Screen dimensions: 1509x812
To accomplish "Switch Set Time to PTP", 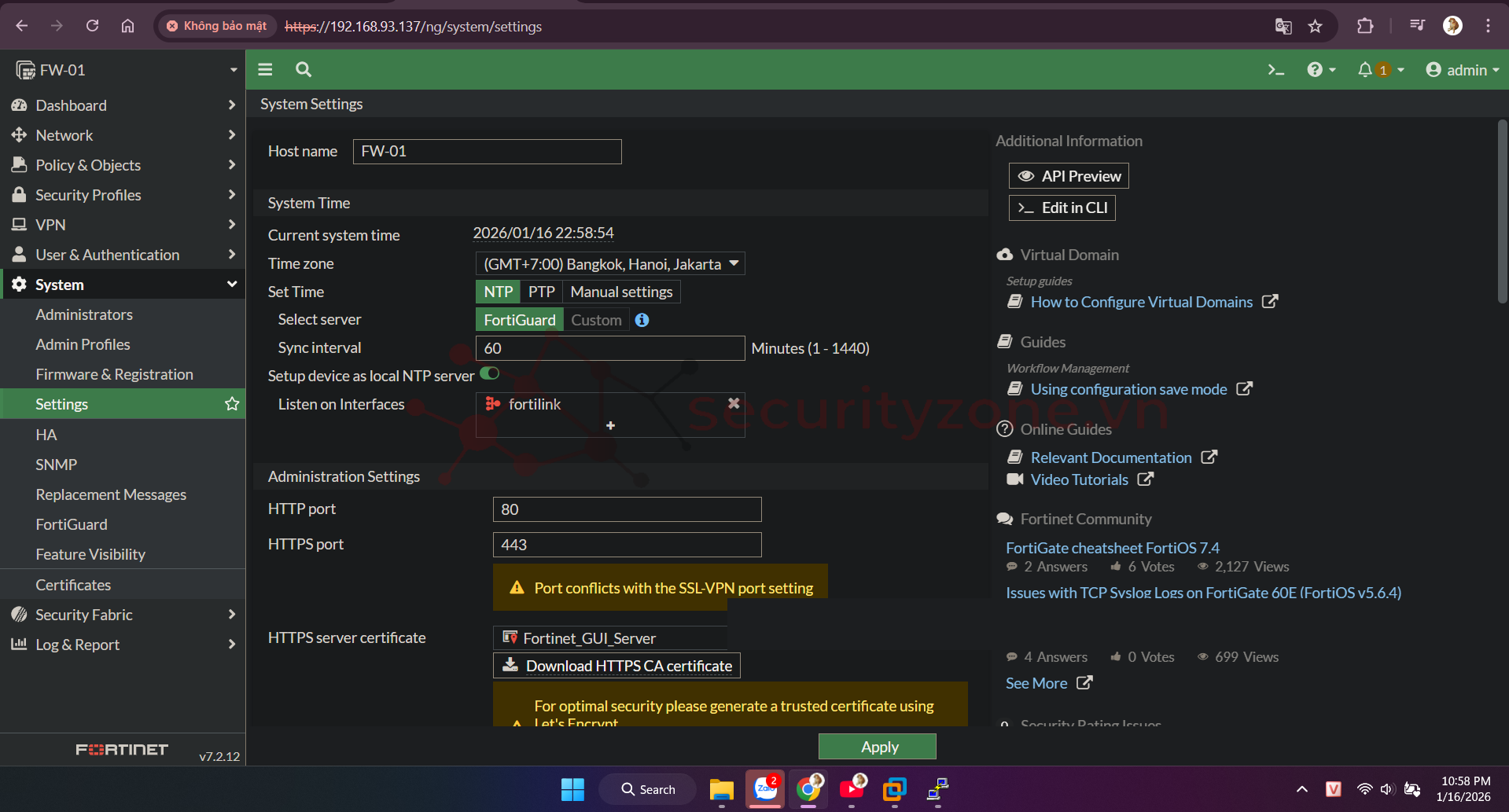I will 540,291.
